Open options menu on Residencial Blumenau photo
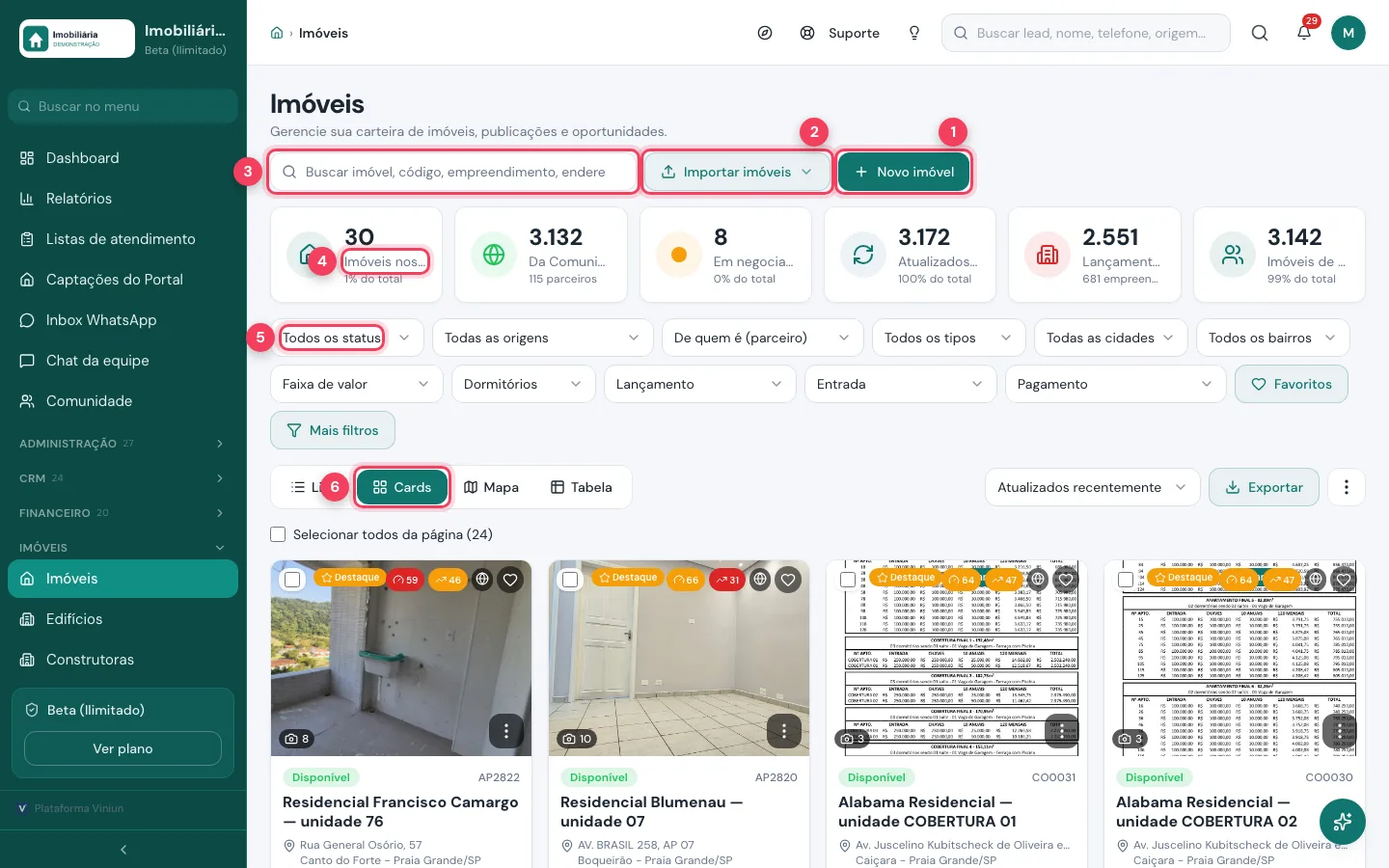 [784, 731]
